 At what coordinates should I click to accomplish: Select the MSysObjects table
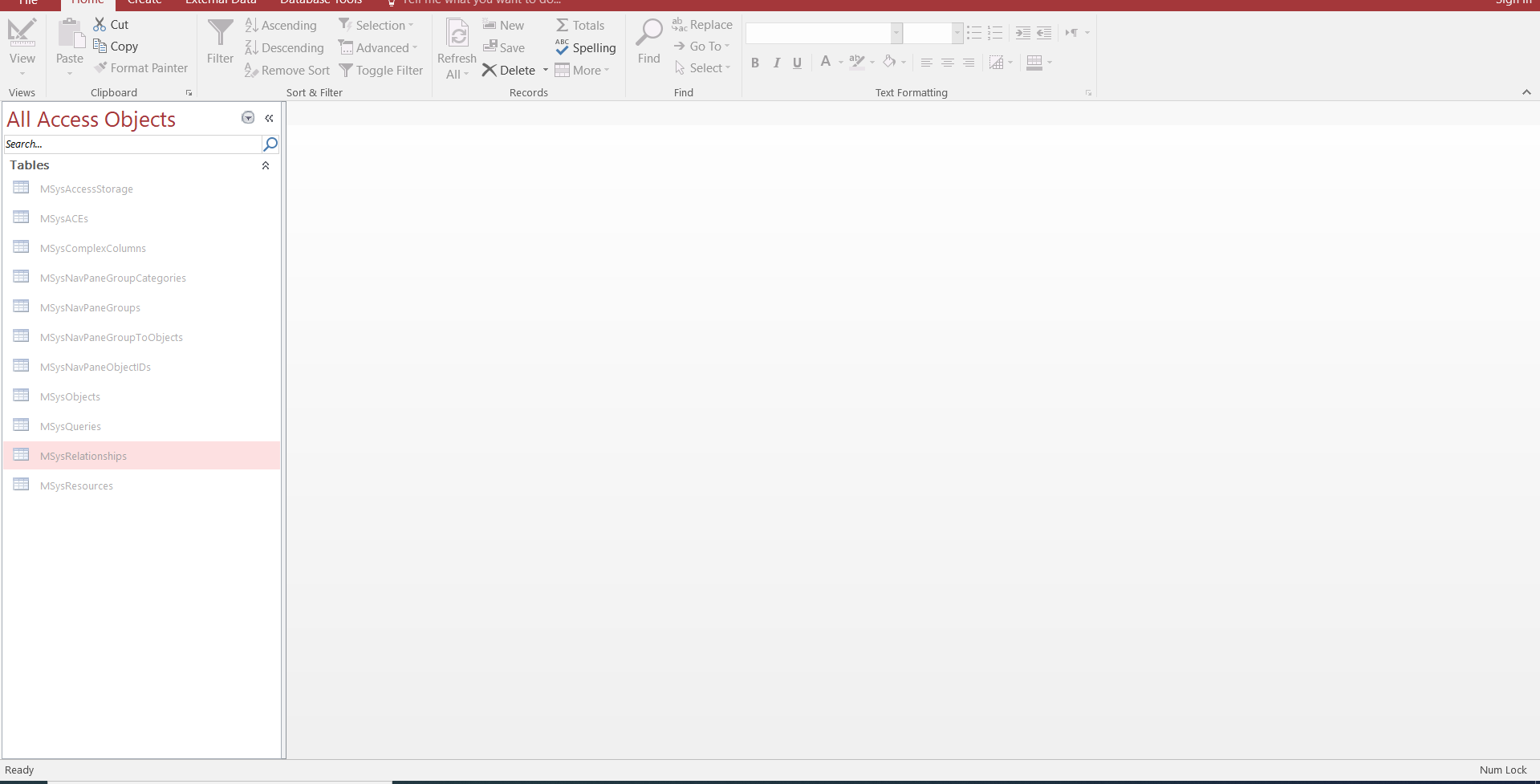141,396
